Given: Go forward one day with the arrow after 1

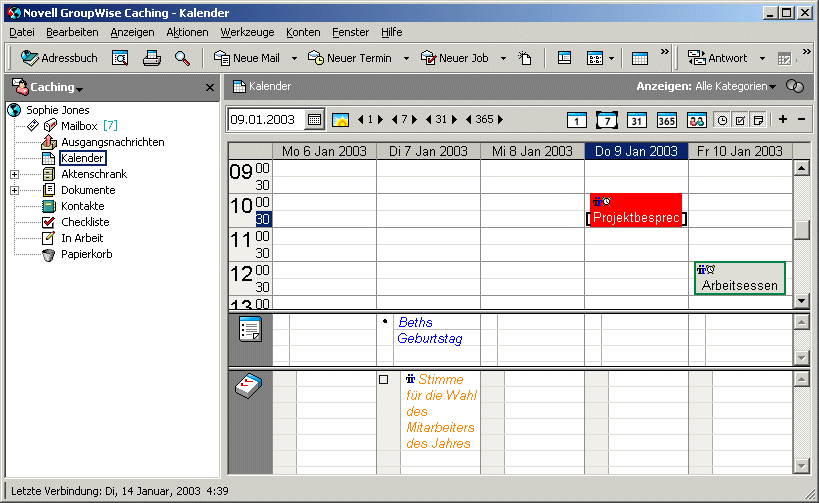Looking at the screenshot, I should click(x=380, y=120).
